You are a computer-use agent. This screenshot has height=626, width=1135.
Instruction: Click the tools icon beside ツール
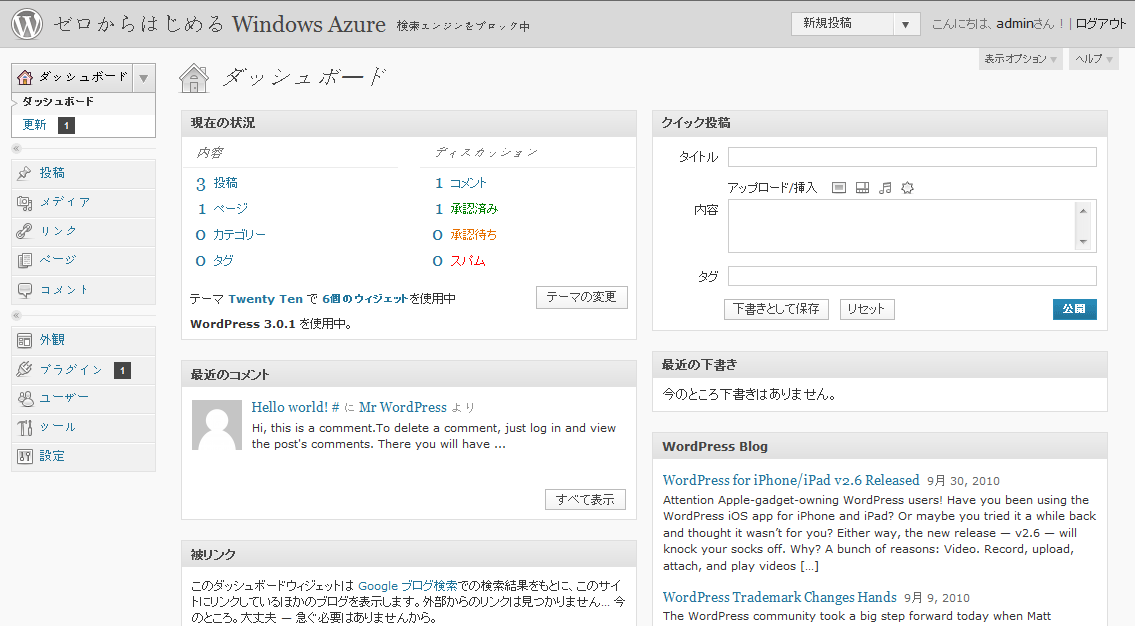click(x=25, y=427)
